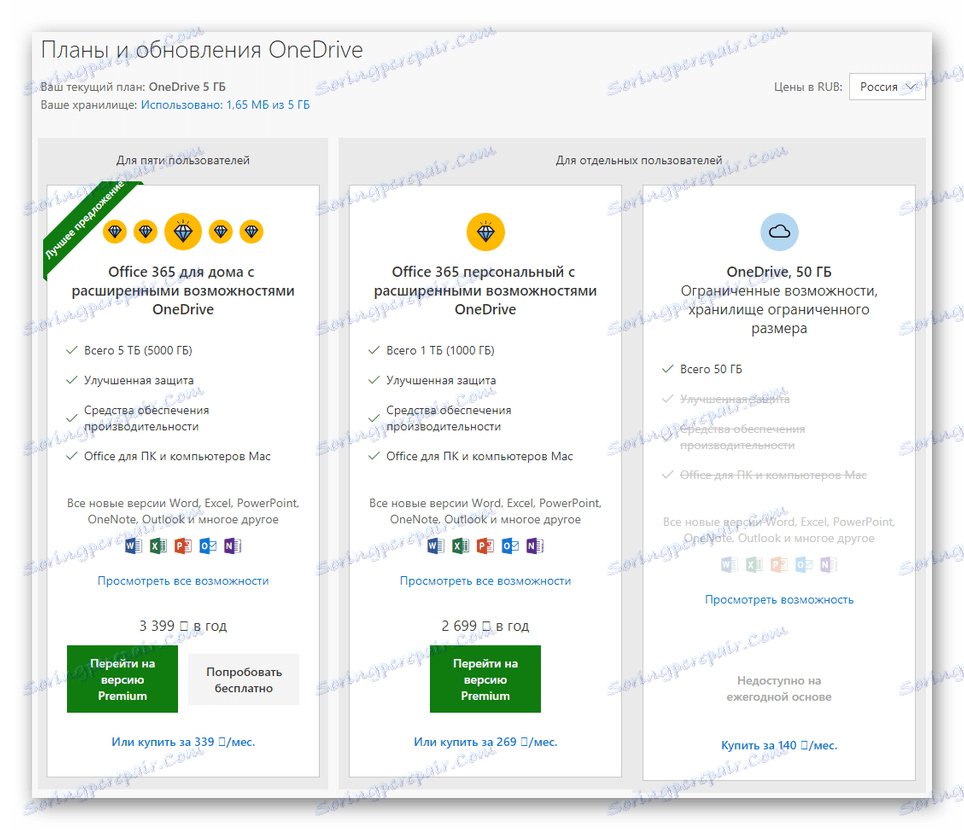Click the Попробовать бесплатно button

tap(244, 680)
